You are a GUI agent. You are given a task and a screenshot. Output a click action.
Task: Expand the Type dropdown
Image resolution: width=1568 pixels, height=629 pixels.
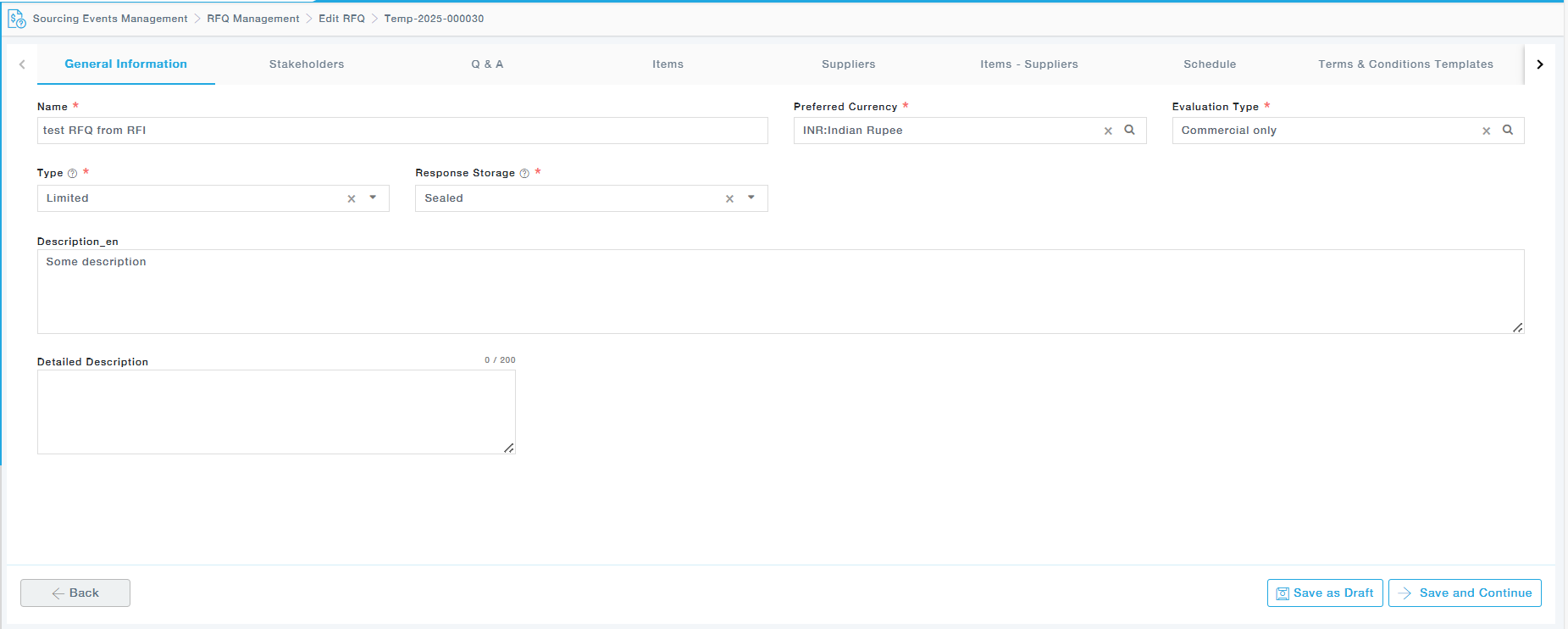pos(373,198)
